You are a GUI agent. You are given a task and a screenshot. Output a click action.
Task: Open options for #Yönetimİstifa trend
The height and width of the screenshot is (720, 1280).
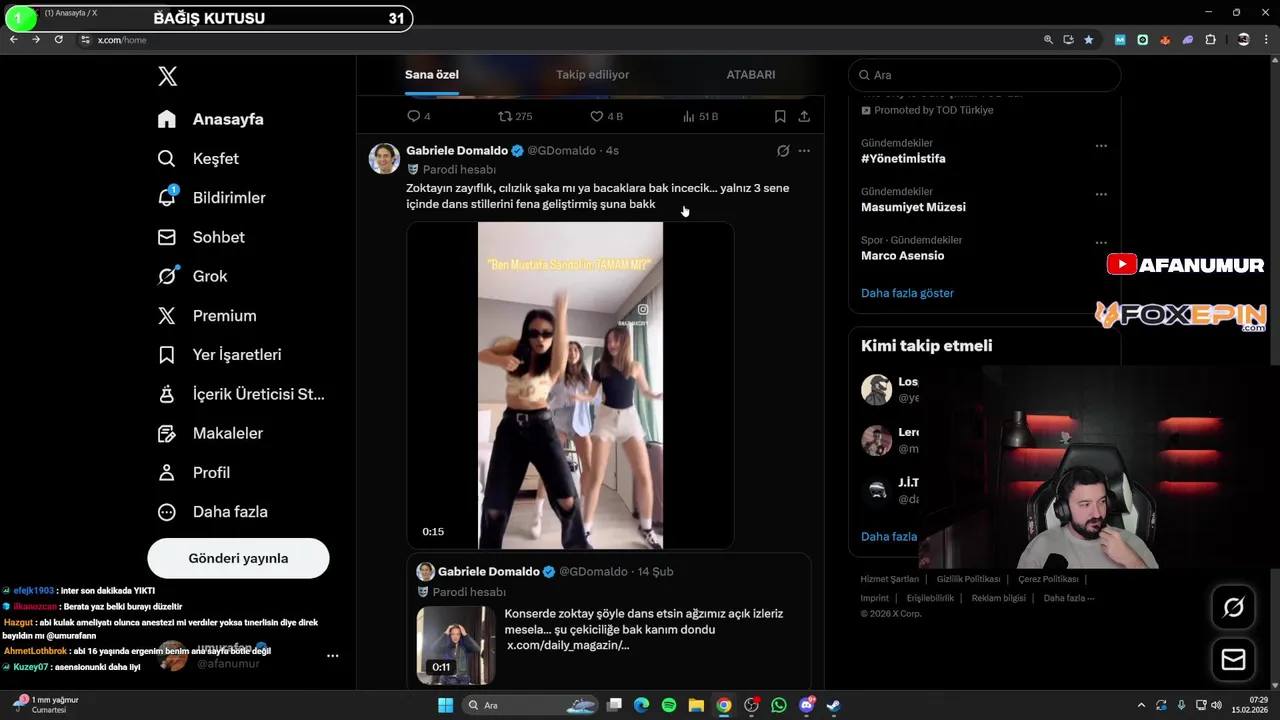tap(1101, 146)
